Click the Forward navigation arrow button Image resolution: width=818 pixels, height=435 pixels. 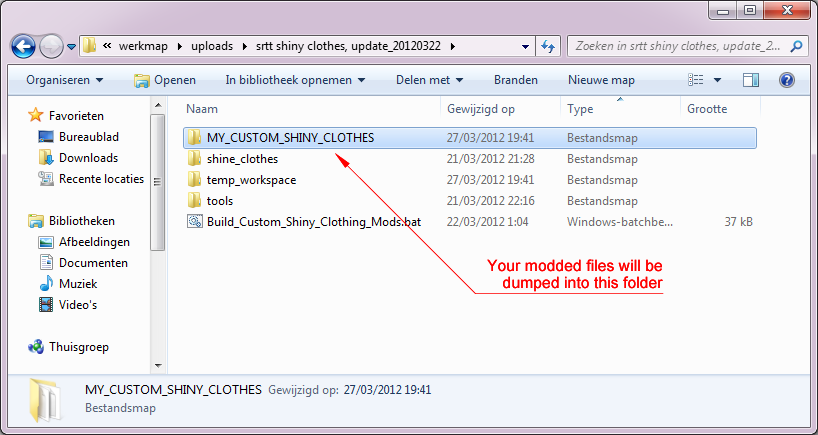(x=51, y=46)
